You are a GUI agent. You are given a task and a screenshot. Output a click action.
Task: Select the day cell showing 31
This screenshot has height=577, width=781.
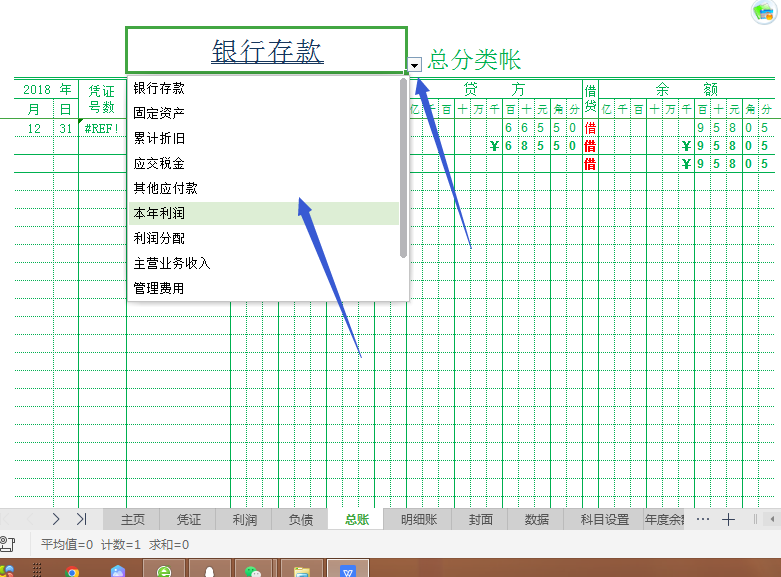[x=66, y=128]
